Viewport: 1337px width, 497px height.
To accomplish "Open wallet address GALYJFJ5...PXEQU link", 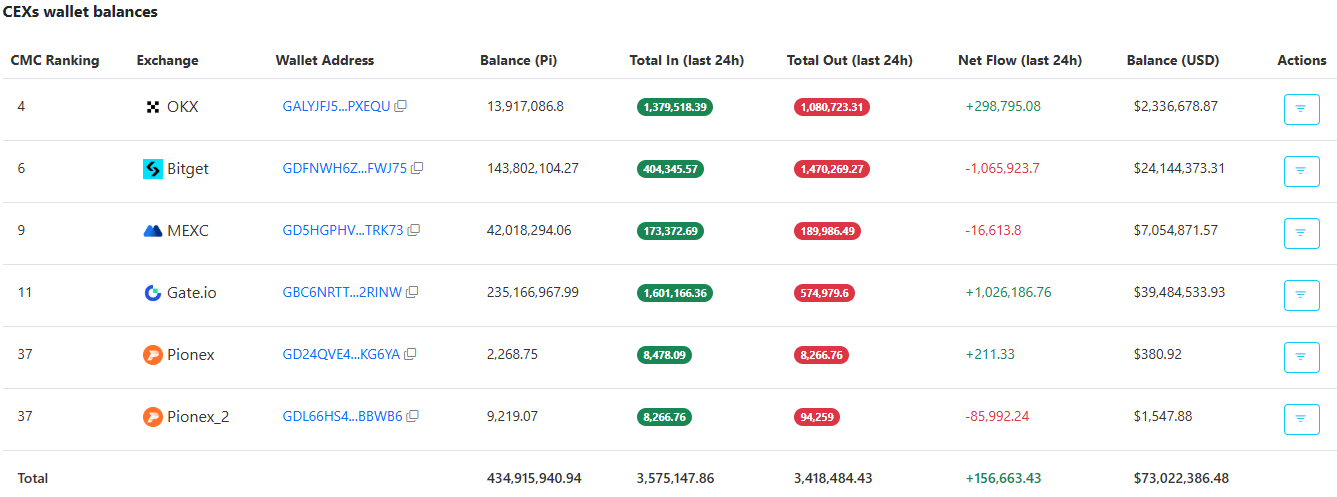I will (x=336, y=106).
